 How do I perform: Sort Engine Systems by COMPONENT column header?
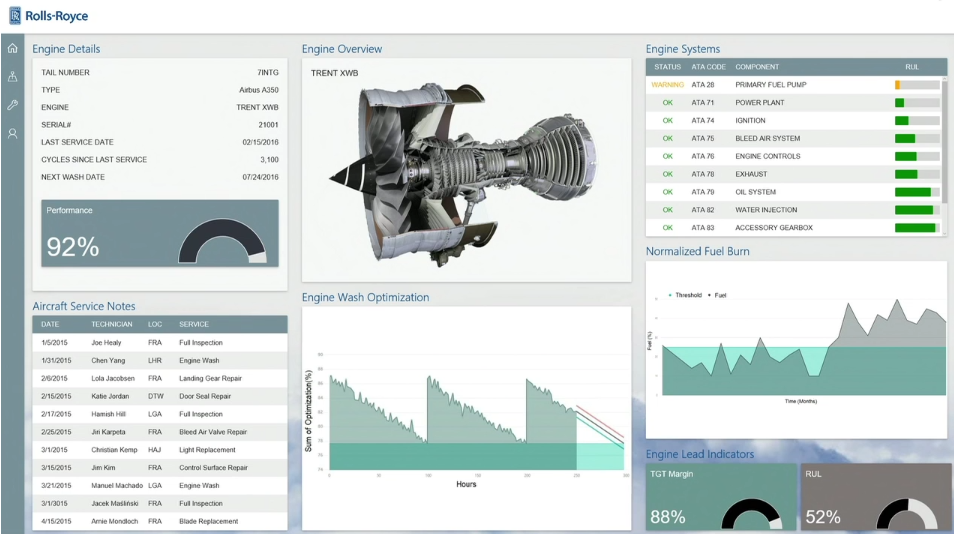[x=757, y=67]
